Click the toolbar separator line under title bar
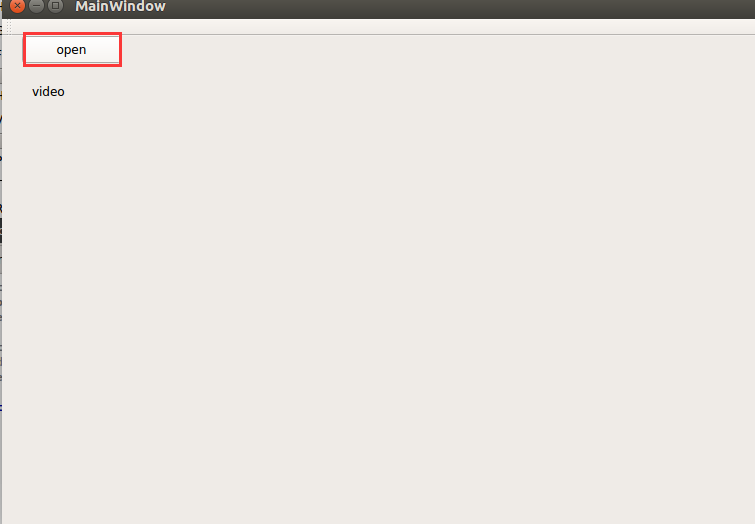This screenshot has height=524, width=755. pos(380,35)
